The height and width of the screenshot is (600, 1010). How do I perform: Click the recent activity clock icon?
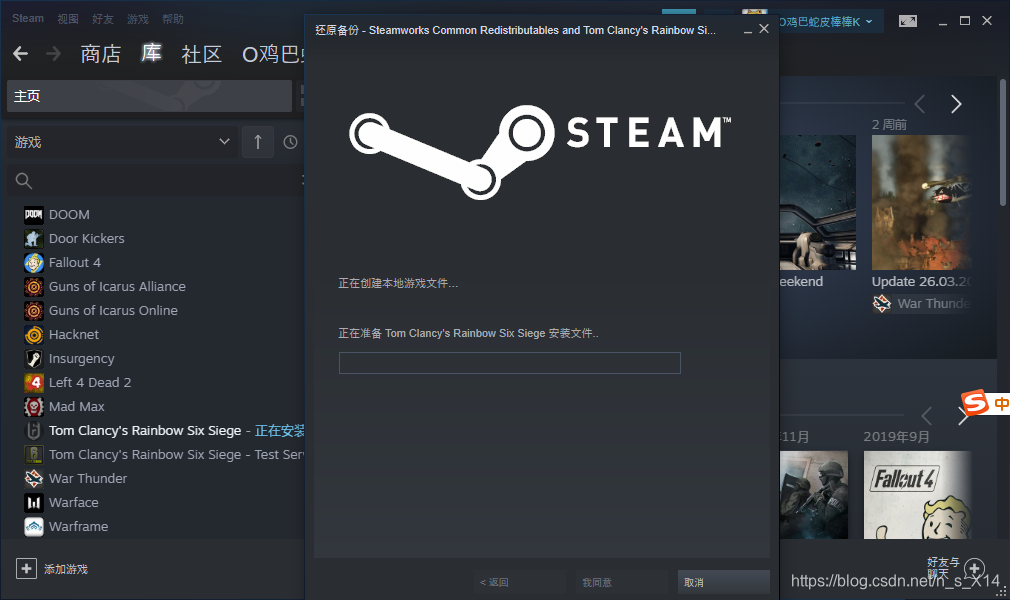tap(291, 142)
